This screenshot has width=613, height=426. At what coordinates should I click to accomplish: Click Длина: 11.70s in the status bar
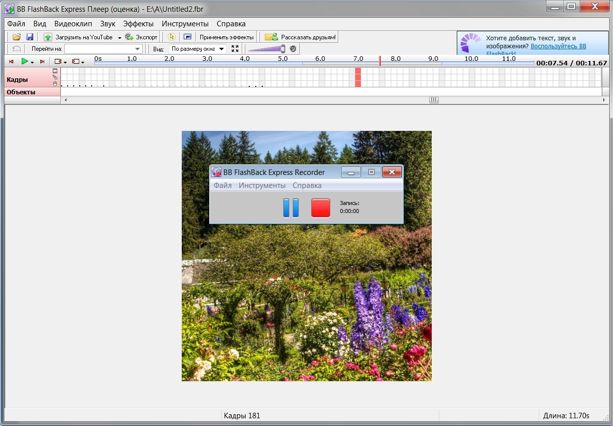pyautogui.click(x=566, y=415)
